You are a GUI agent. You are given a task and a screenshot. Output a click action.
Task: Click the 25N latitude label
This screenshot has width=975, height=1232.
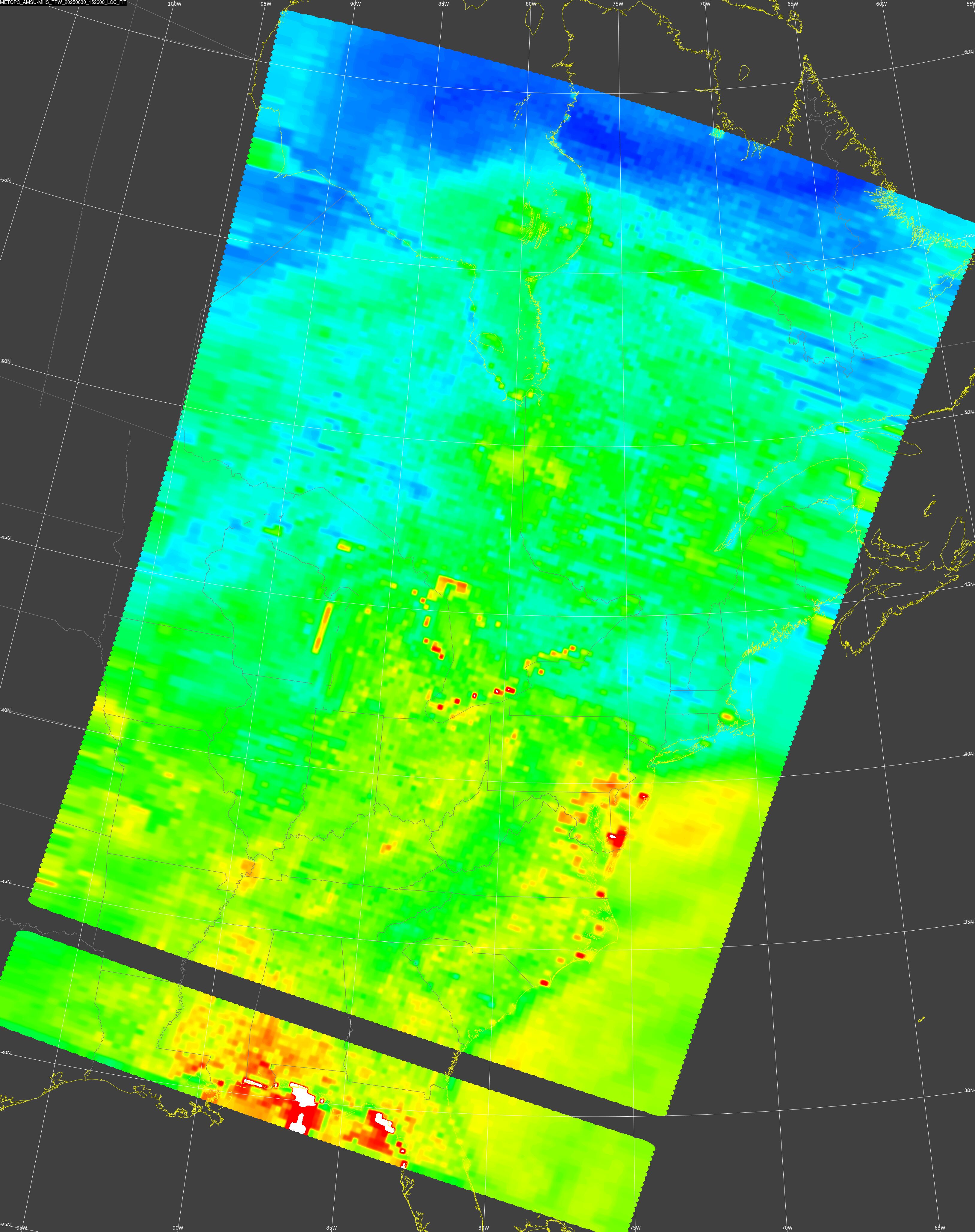5,1225
